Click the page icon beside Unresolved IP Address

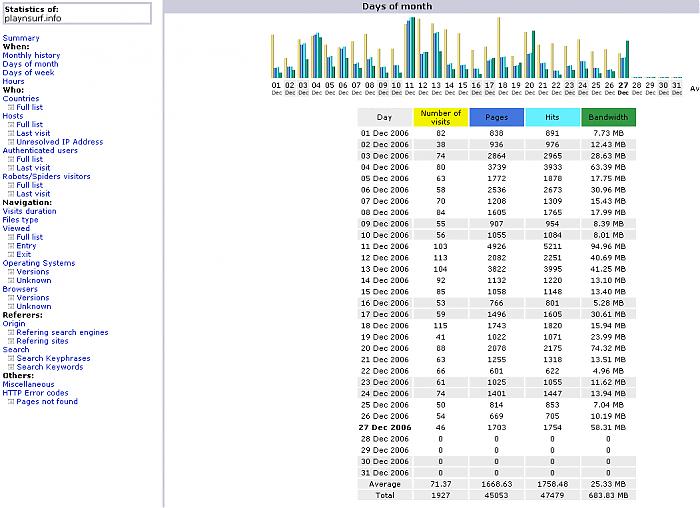click(11, 142)
